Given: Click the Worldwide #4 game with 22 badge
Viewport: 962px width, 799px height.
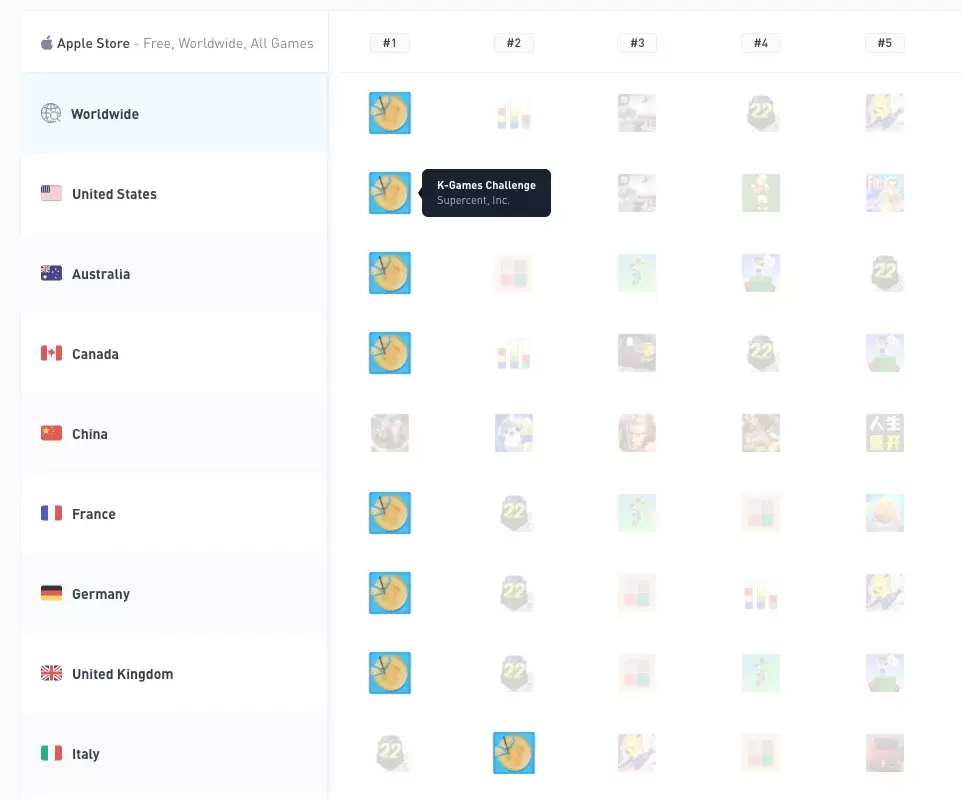Looking at the screenshot, I should [761, 113].
